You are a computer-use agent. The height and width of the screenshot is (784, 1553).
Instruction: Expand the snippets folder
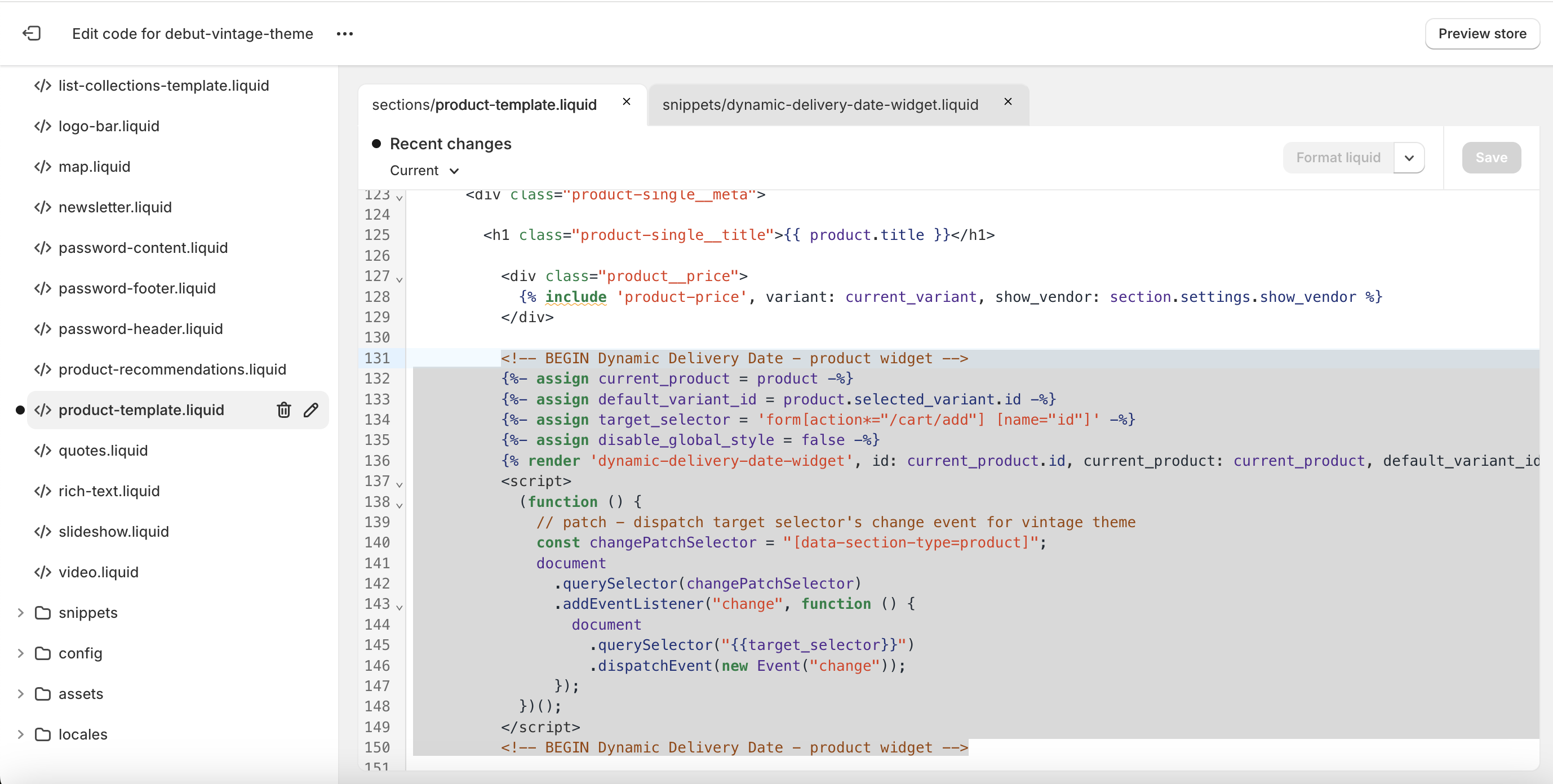21,613
